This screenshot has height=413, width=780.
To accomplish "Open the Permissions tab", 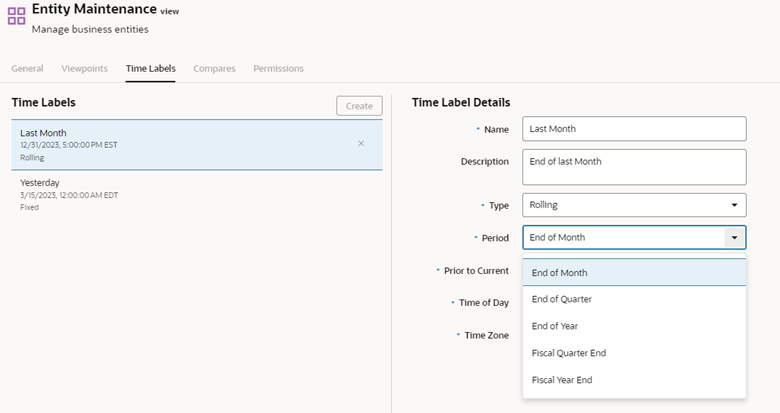I will [278, 69].
